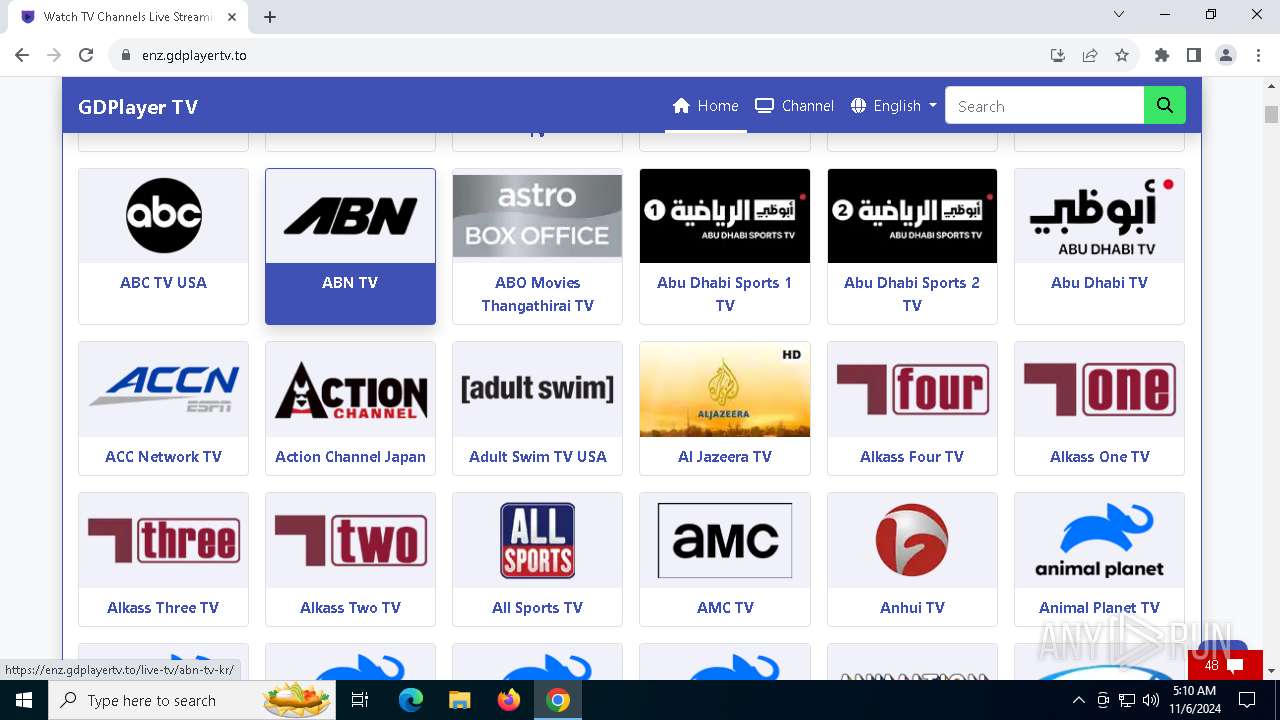Open the Alkass one logo thumbnail
The height and width of the screenshot is (720, 1280).
click(1099, 389)
